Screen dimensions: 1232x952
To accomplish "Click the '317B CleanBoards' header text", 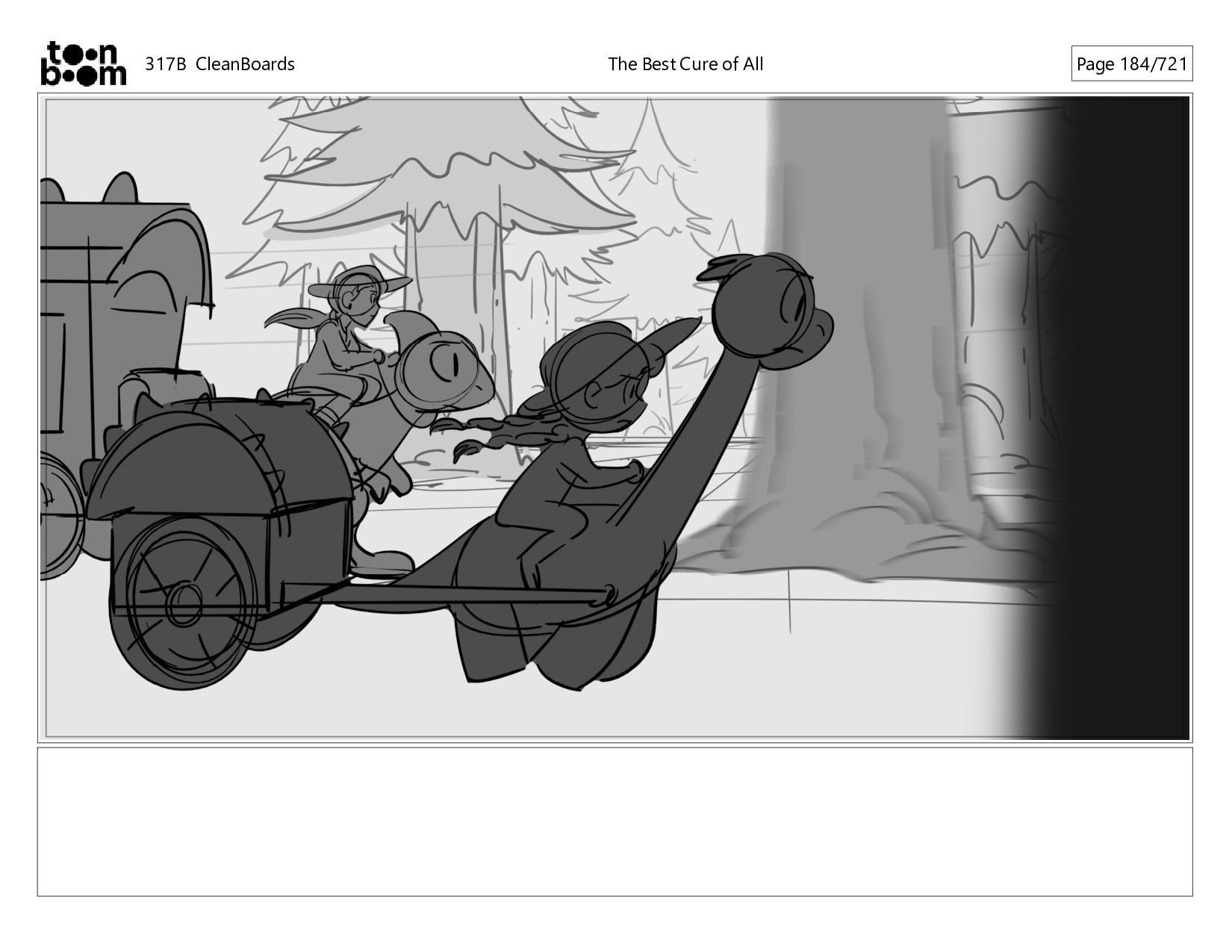I will coord(220,64).
